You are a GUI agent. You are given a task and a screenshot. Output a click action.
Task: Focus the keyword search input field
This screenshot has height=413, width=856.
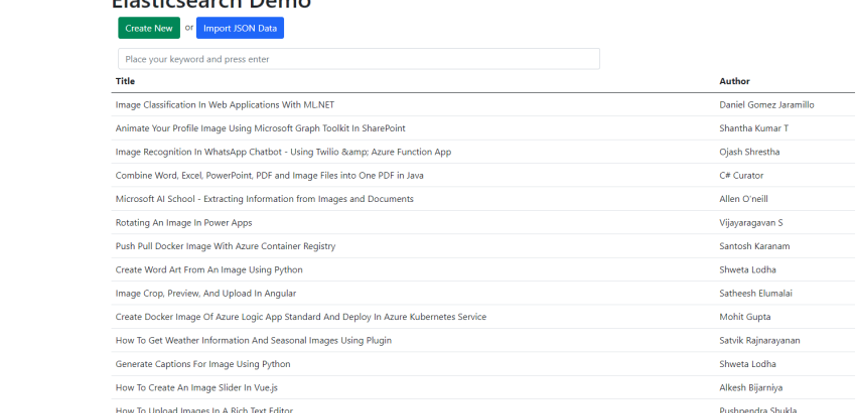tap(358, 59)
